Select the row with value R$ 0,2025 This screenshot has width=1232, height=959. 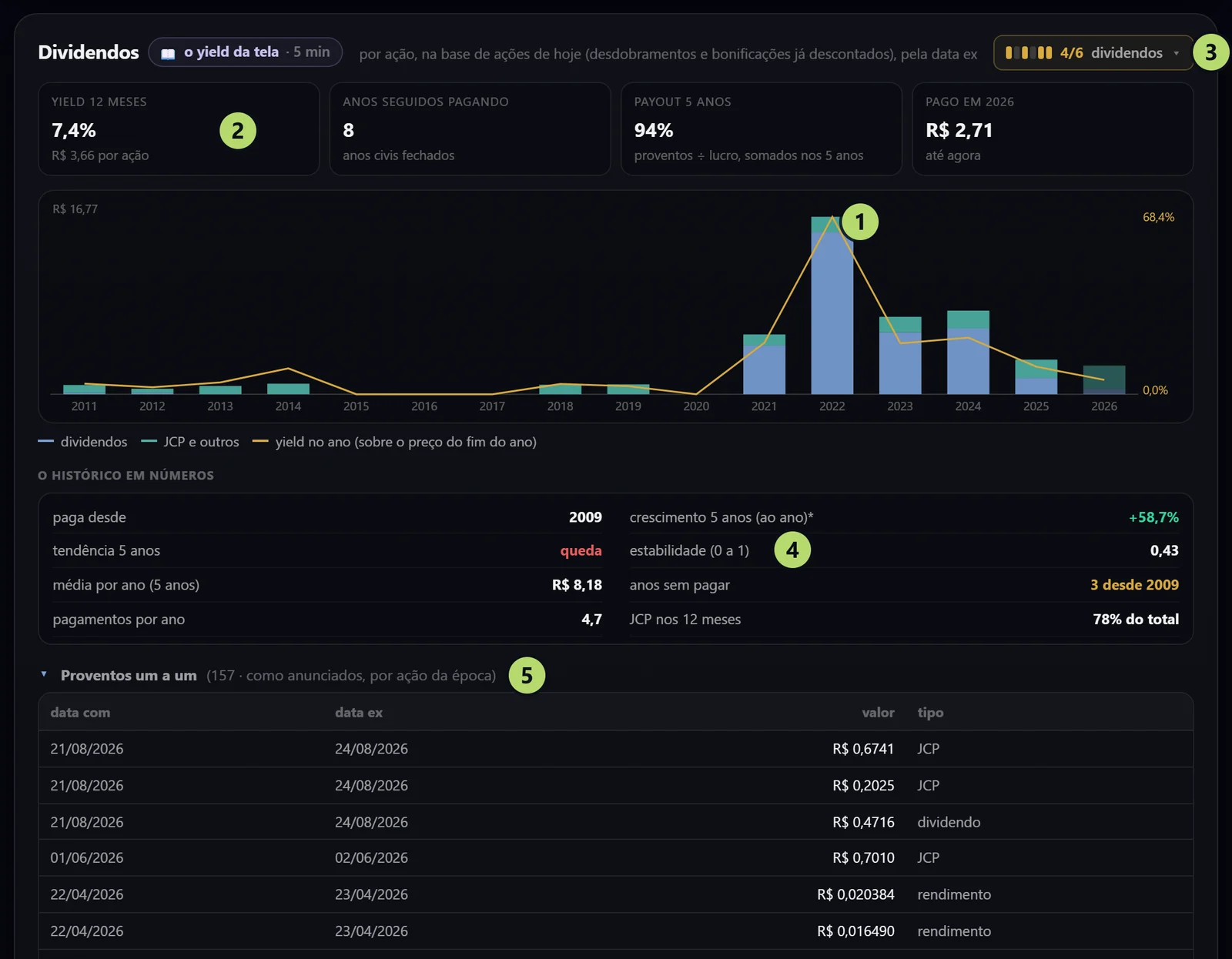point(615,786)
